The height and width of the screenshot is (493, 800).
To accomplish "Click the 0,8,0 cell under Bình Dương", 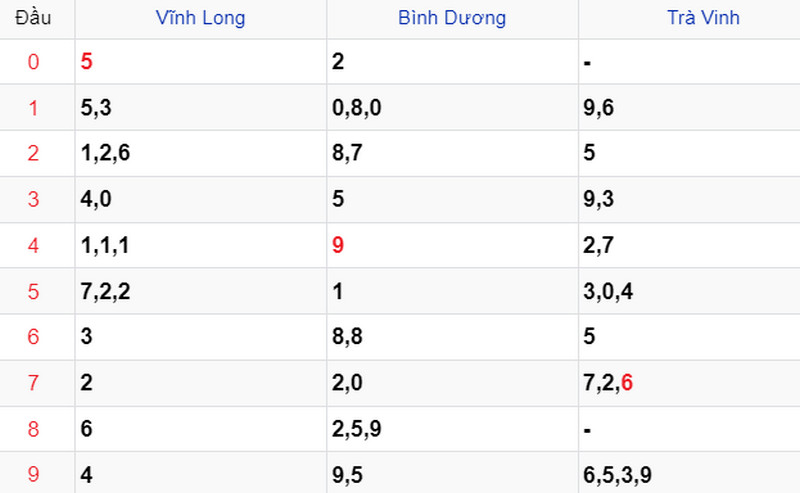I will point(452,108).
